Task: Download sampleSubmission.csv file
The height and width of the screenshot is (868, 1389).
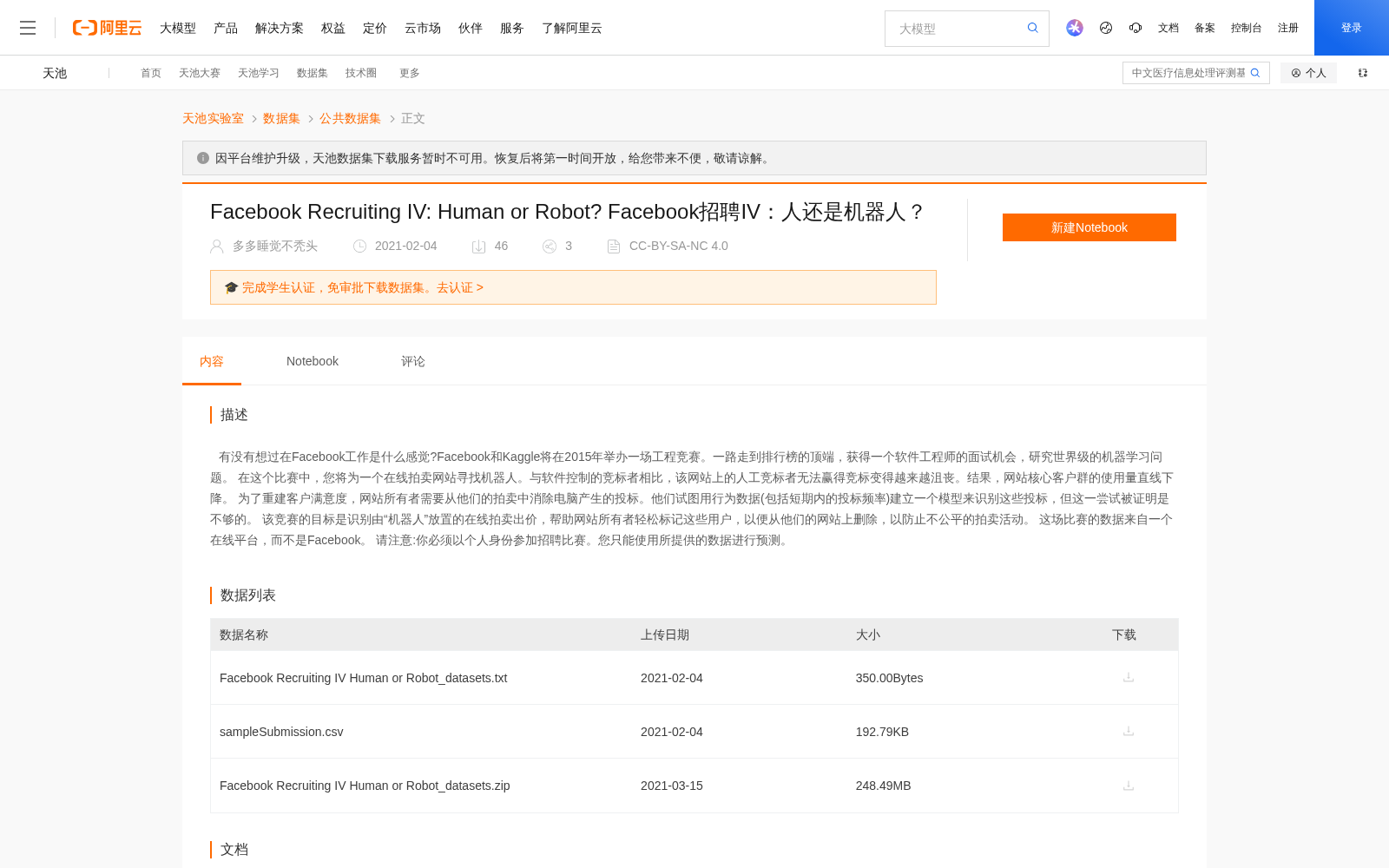Action: [1129, 731]
